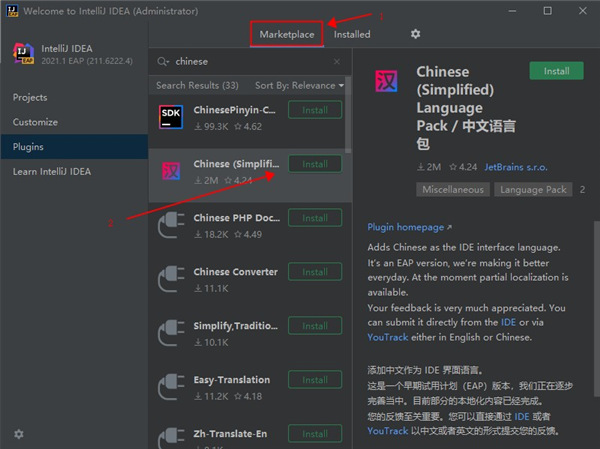Clear the plugin search text

[x=336, y=61]
